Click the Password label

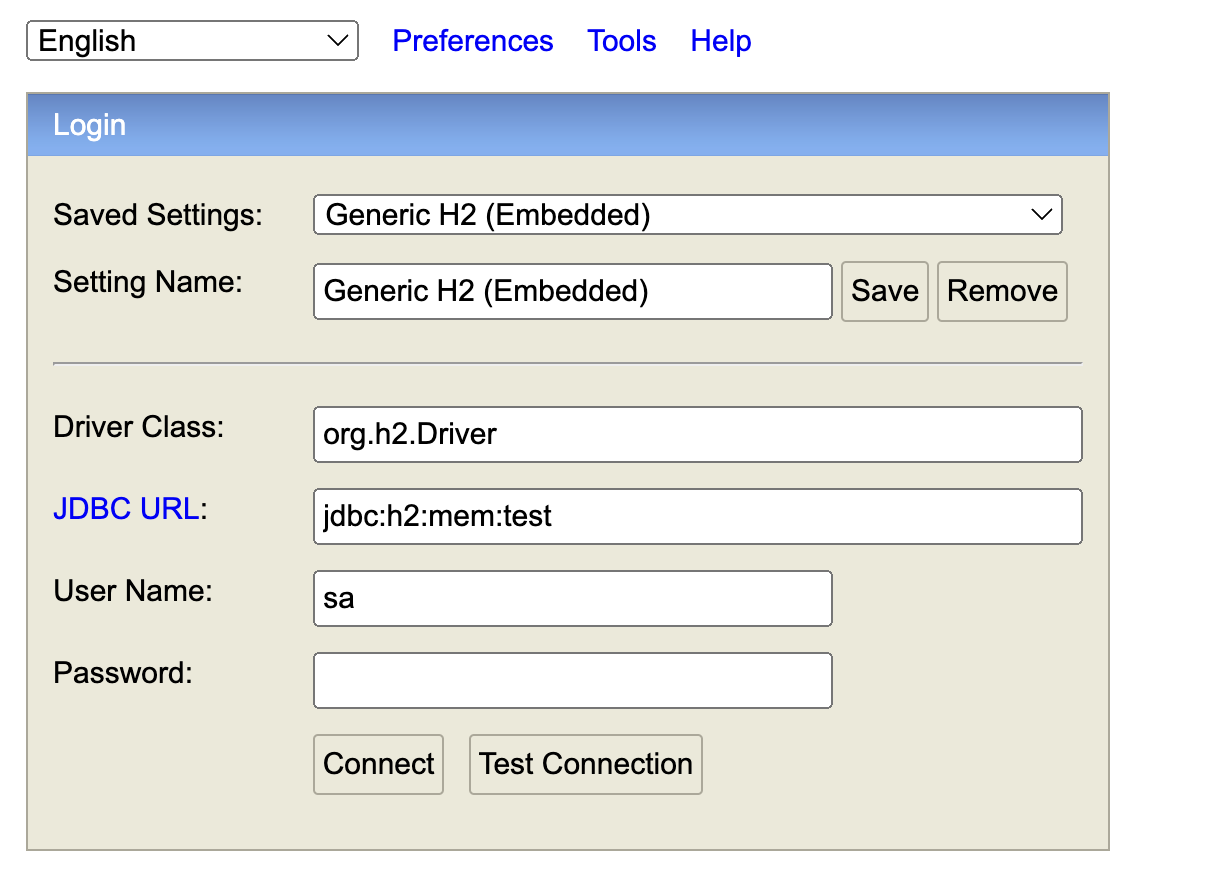(123, 673)
